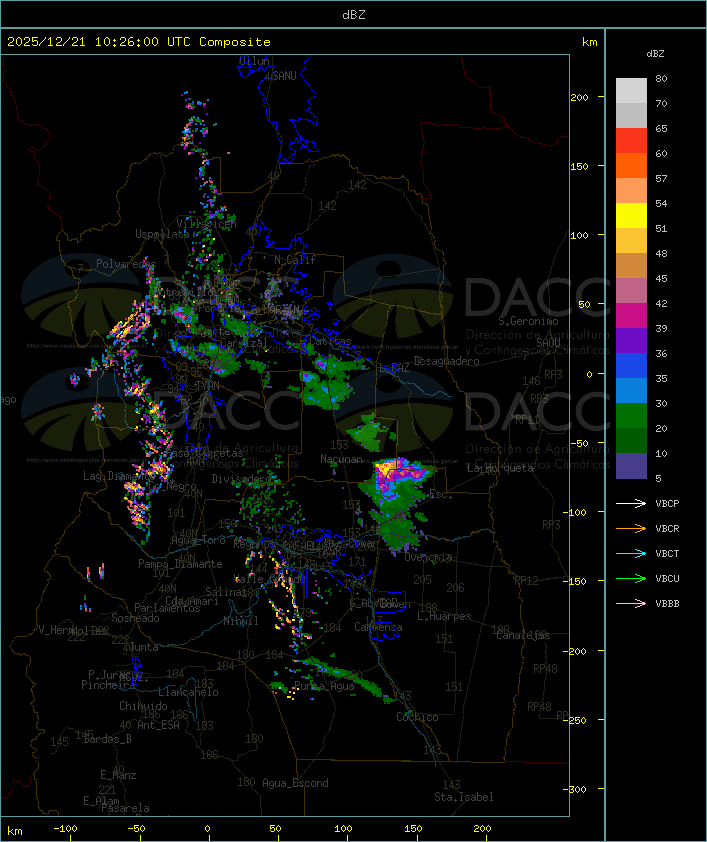This screenshot has height=842, width=707.
Task: Click the km label at the top right
Action: (589, 42)
